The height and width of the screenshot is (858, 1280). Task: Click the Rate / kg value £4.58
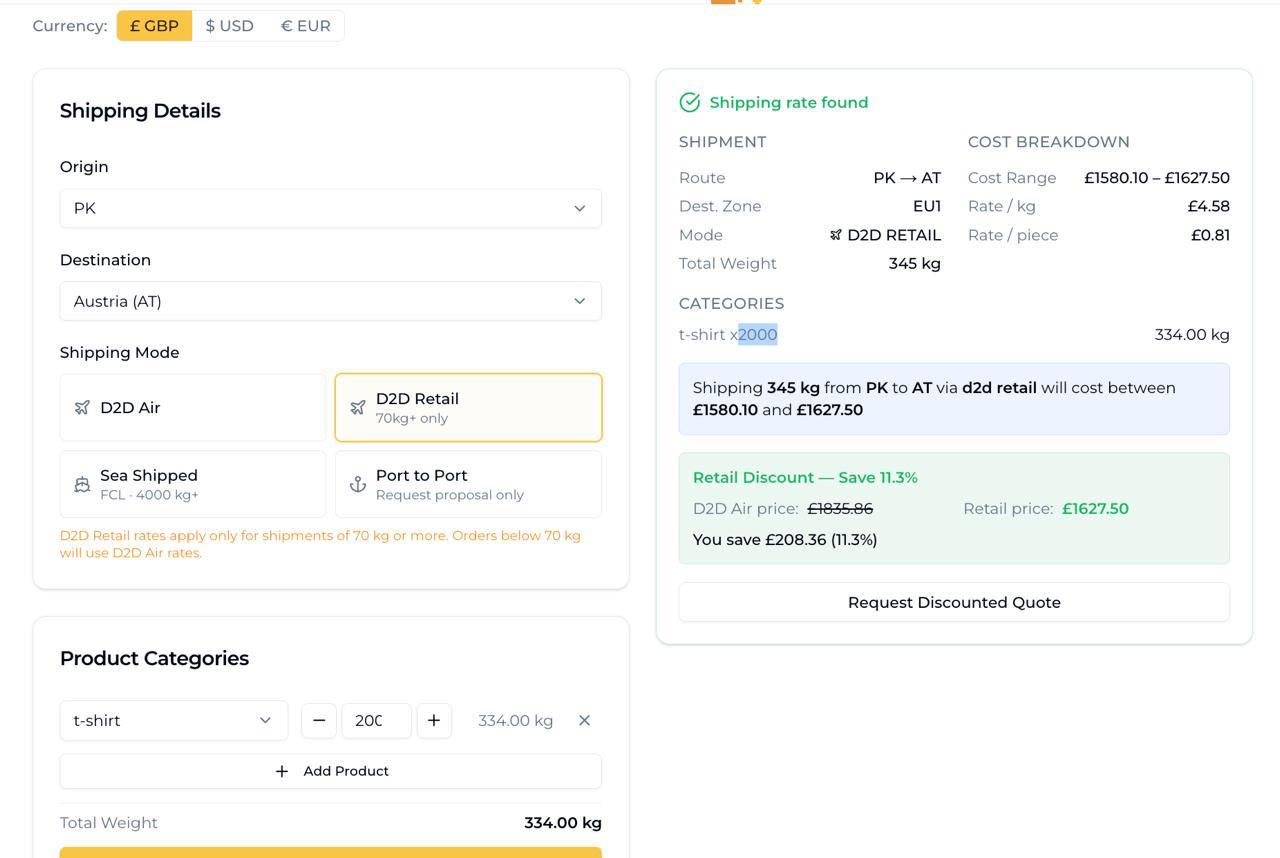click(1209, 206)
